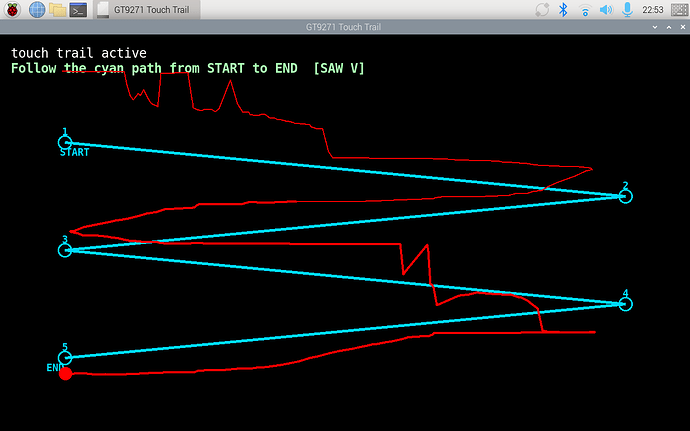Tap waypoint 3 circle
Viewport: 690px width, 431px height.
point(65,250)
